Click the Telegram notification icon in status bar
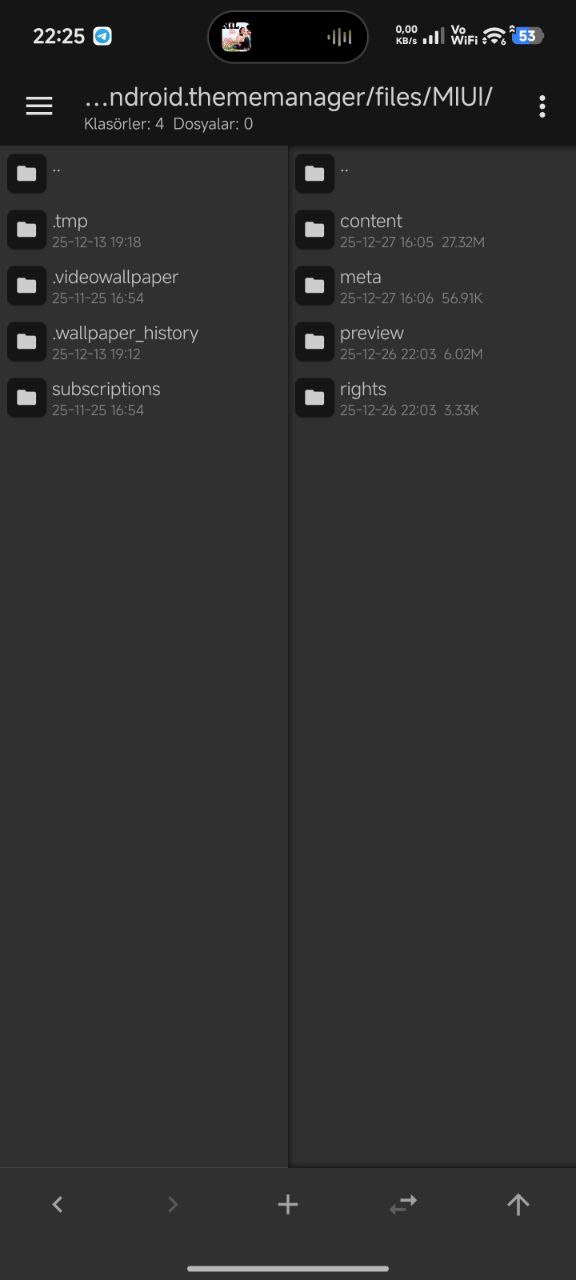This screenshot has width=576, height=1280. pos(102,36)
